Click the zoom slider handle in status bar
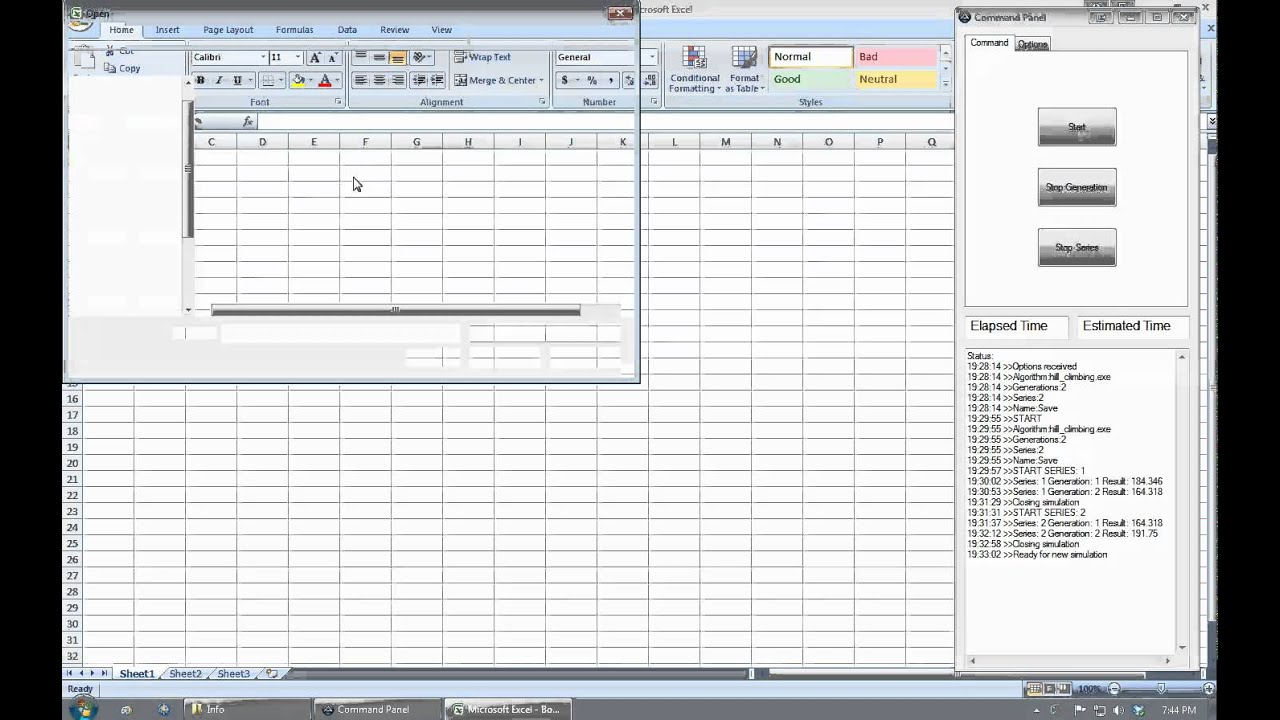Viewport: 1280px width, 720px height. 1161,689
